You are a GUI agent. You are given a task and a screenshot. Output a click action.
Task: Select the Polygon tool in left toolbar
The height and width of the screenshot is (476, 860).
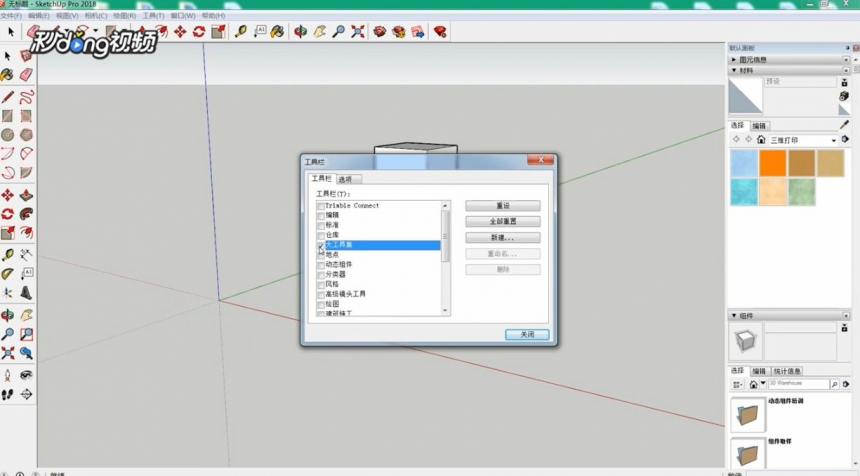[x=26, y=134]
